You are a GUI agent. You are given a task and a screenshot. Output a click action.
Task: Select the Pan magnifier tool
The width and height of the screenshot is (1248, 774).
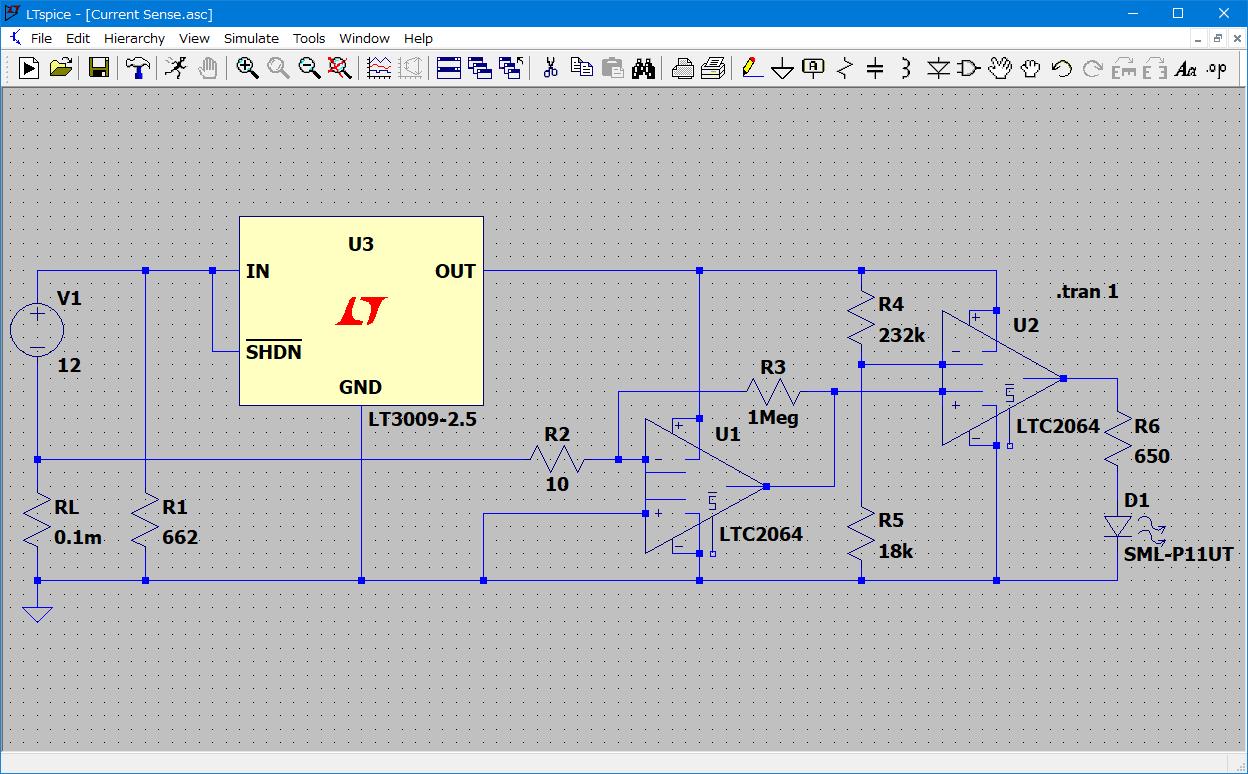coord(278,68)
